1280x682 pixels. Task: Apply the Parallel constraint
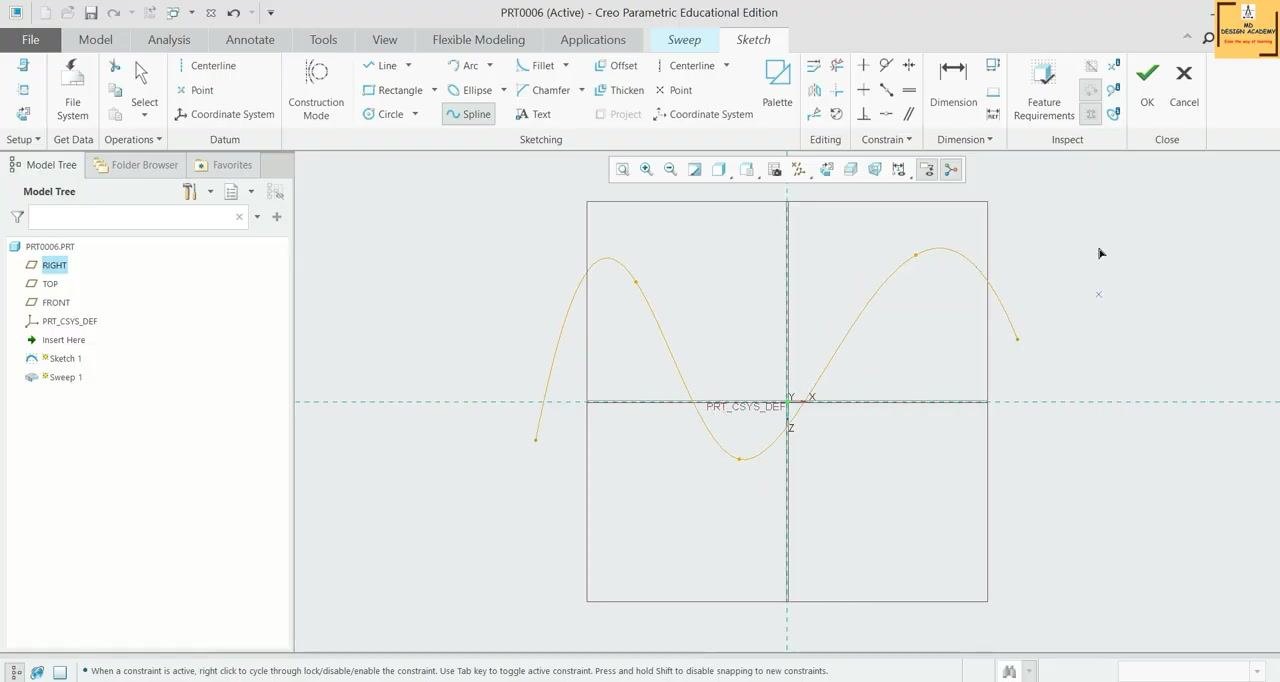[x=909, y=114]
